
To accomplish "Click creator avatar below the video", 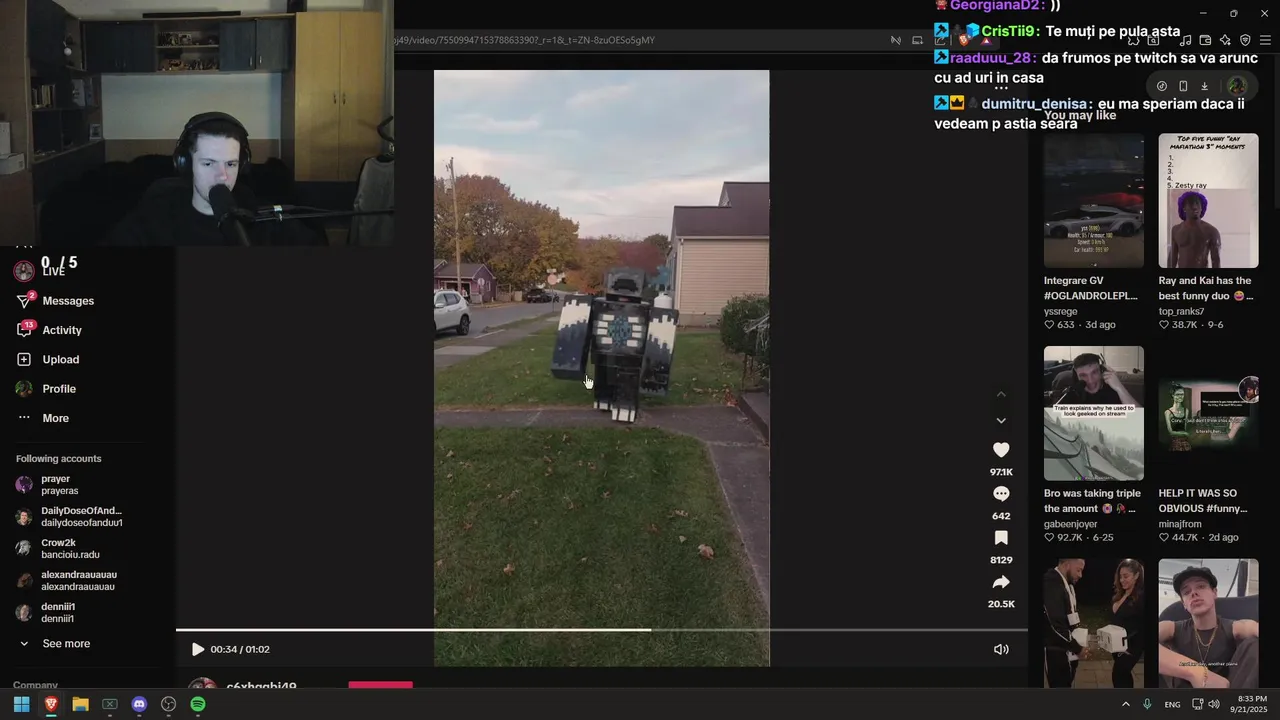I will pos(203,684).
